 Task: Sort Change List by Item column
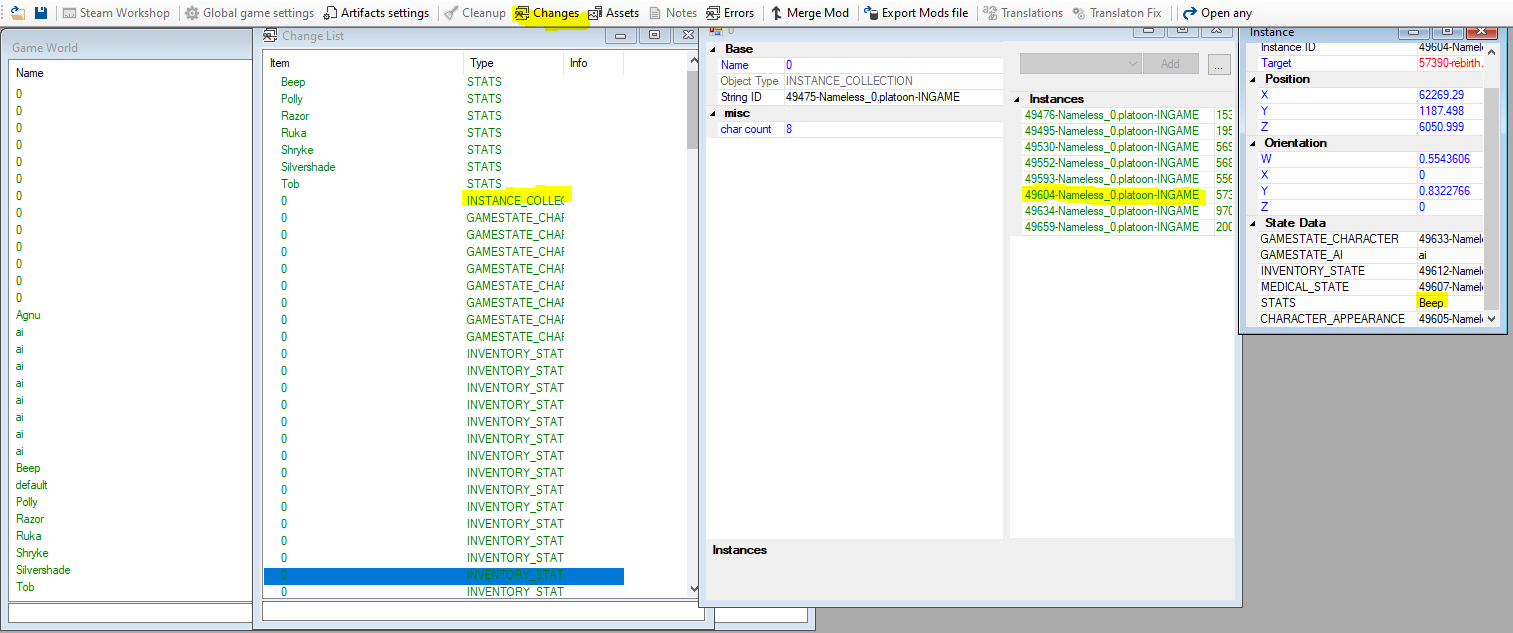[364, 63]
